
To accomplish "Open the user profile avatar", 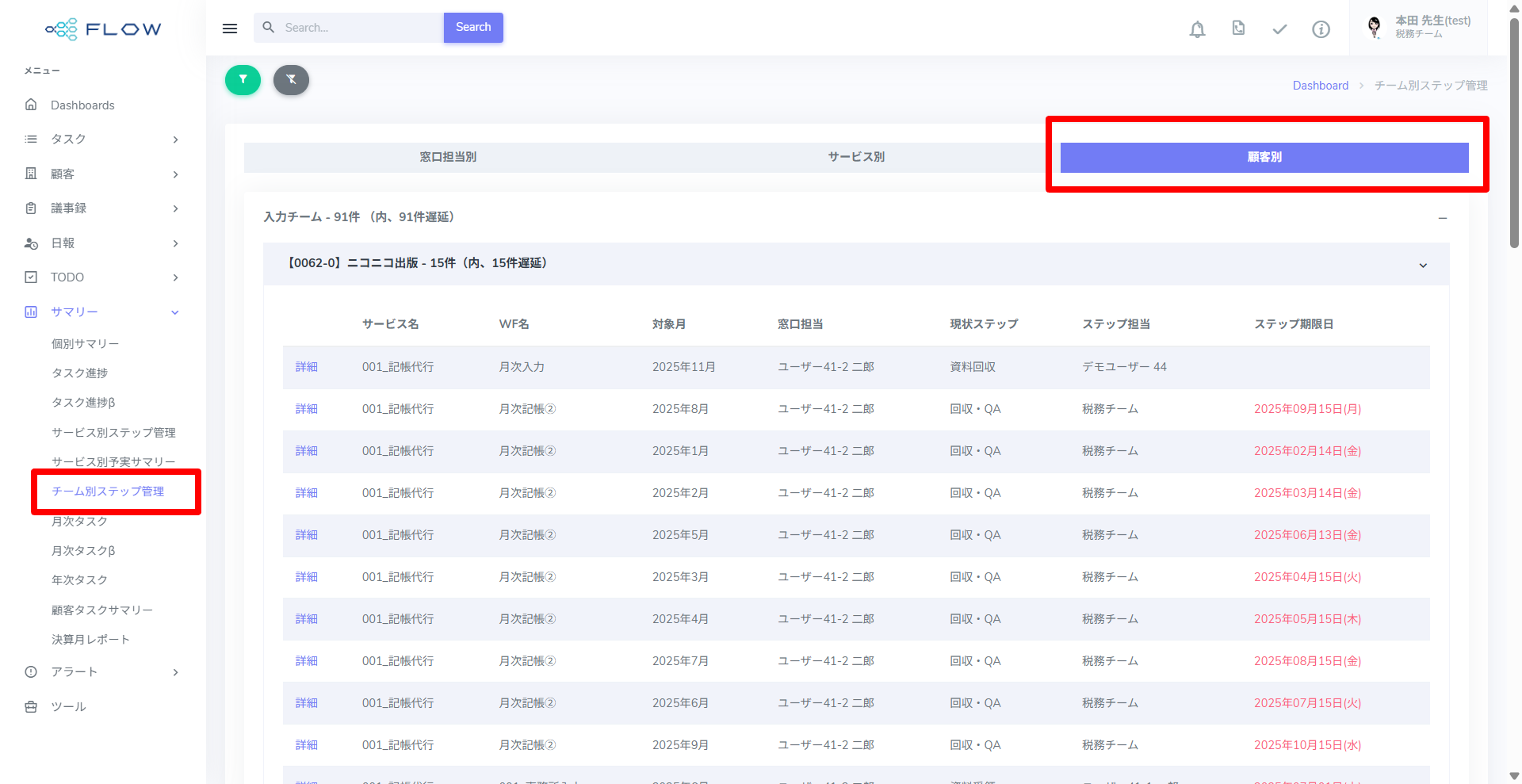I will point(1375,28).
